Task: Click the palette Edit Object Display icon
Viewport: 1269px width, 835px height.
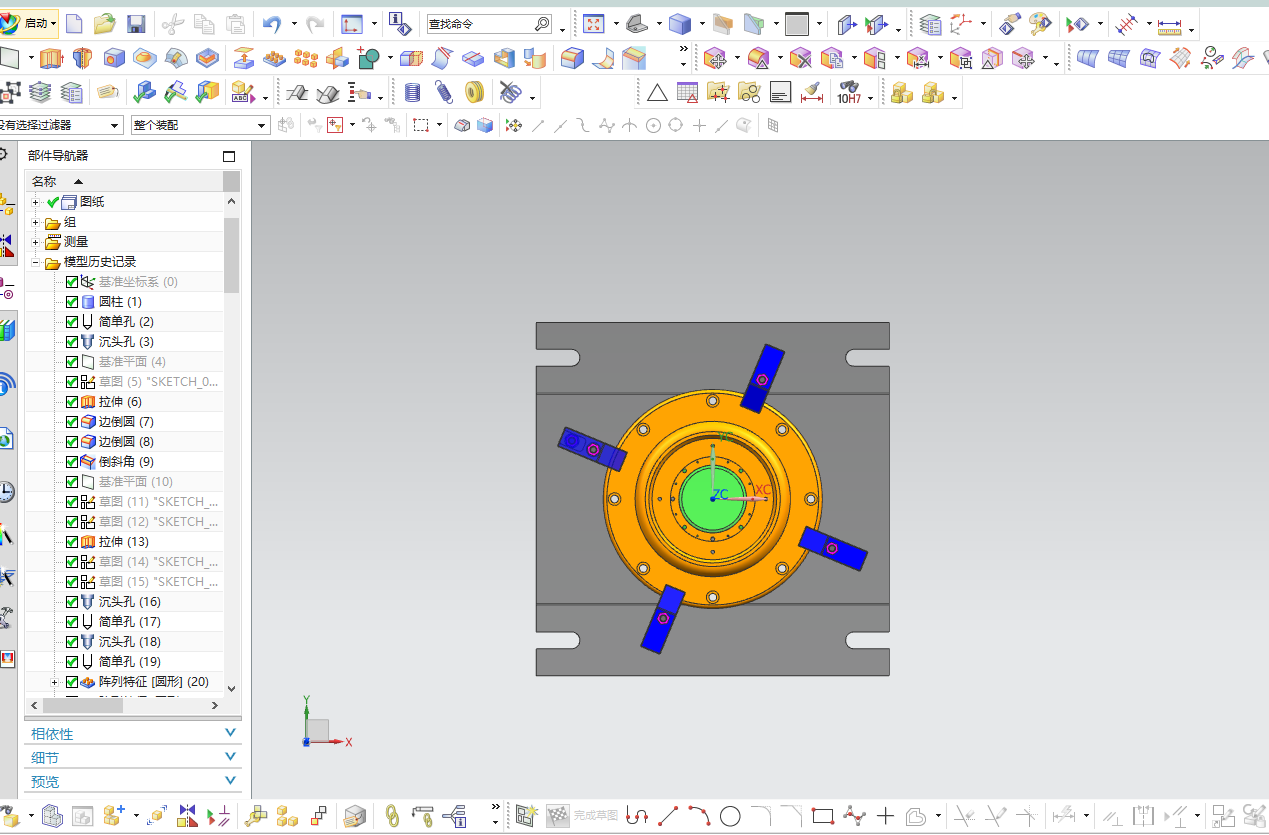Action: coord(1040,23)
